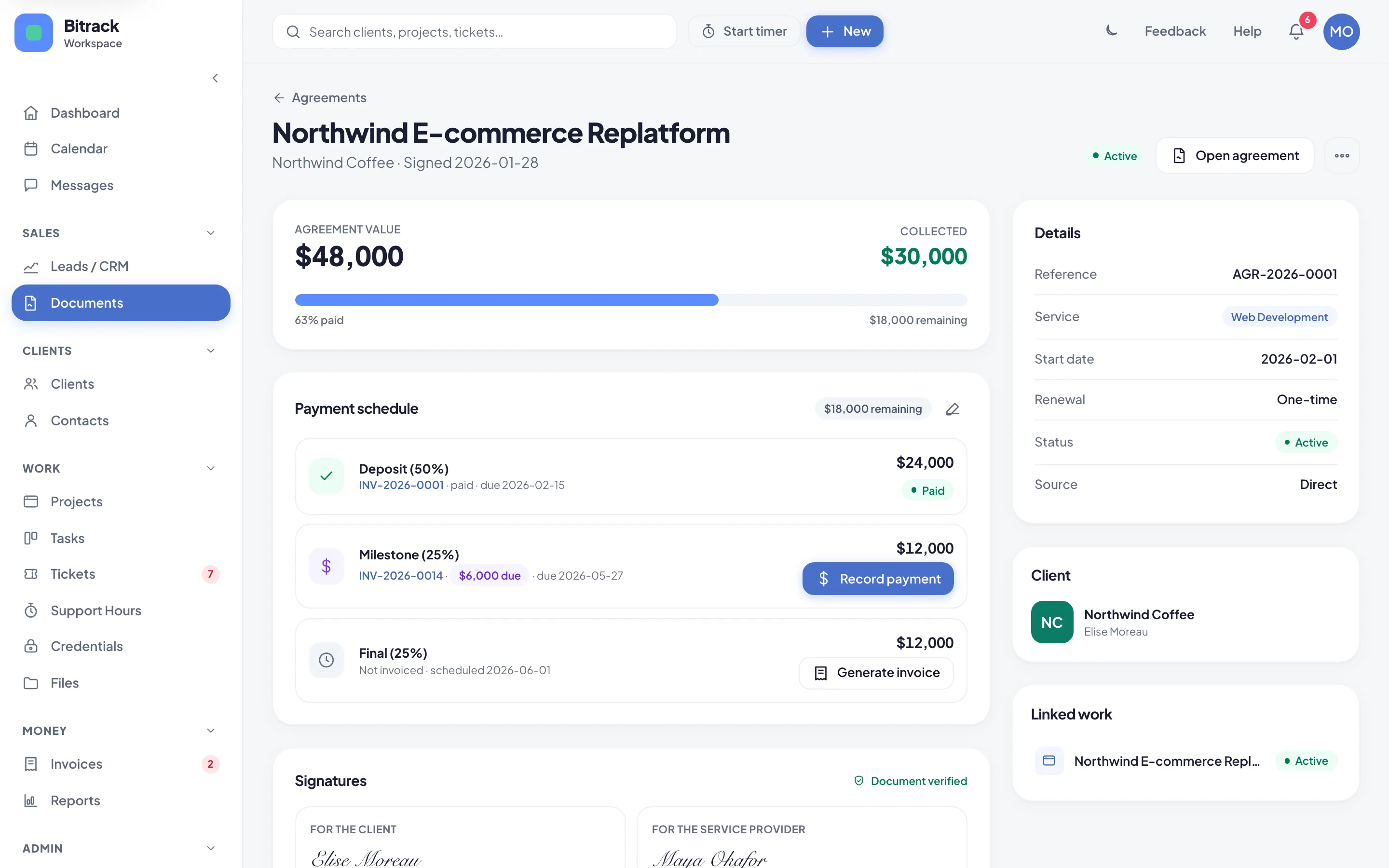
Task: Open Invoices in sidebar
Action: (x=121, y=764)
